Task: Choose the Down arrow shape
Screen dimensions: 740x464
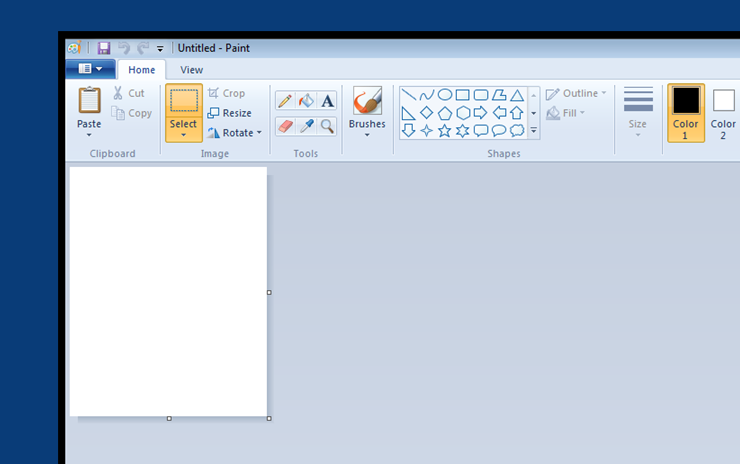Action: click(x=409, y=131)
